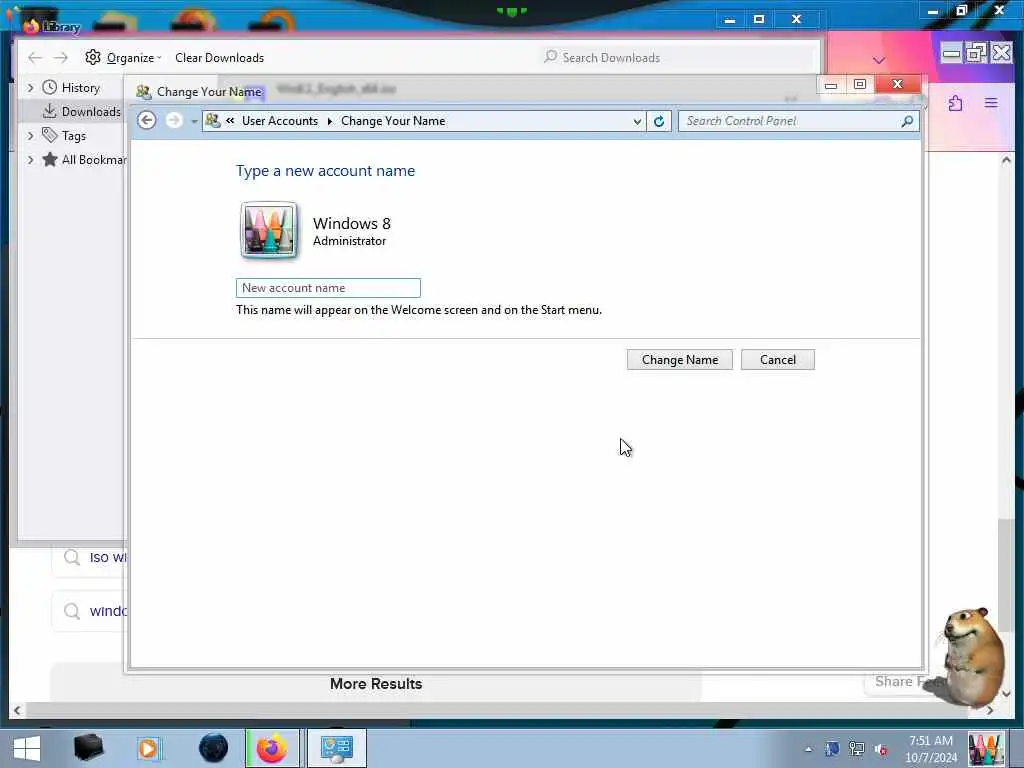Switch to Control Panel in taskbar

click(337, 748)
